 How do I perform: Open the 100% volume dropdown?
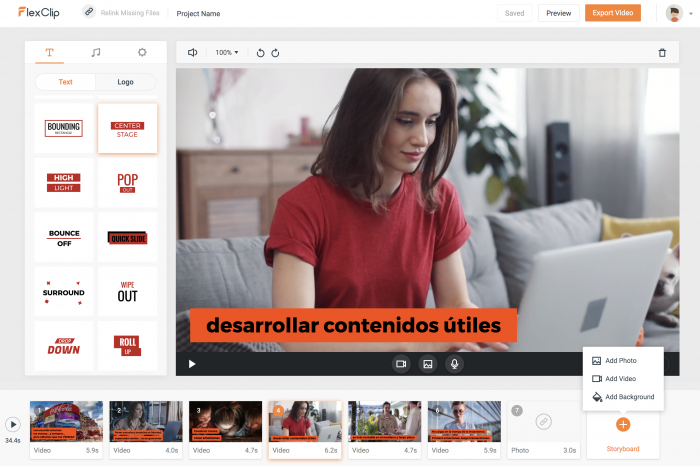227,53
